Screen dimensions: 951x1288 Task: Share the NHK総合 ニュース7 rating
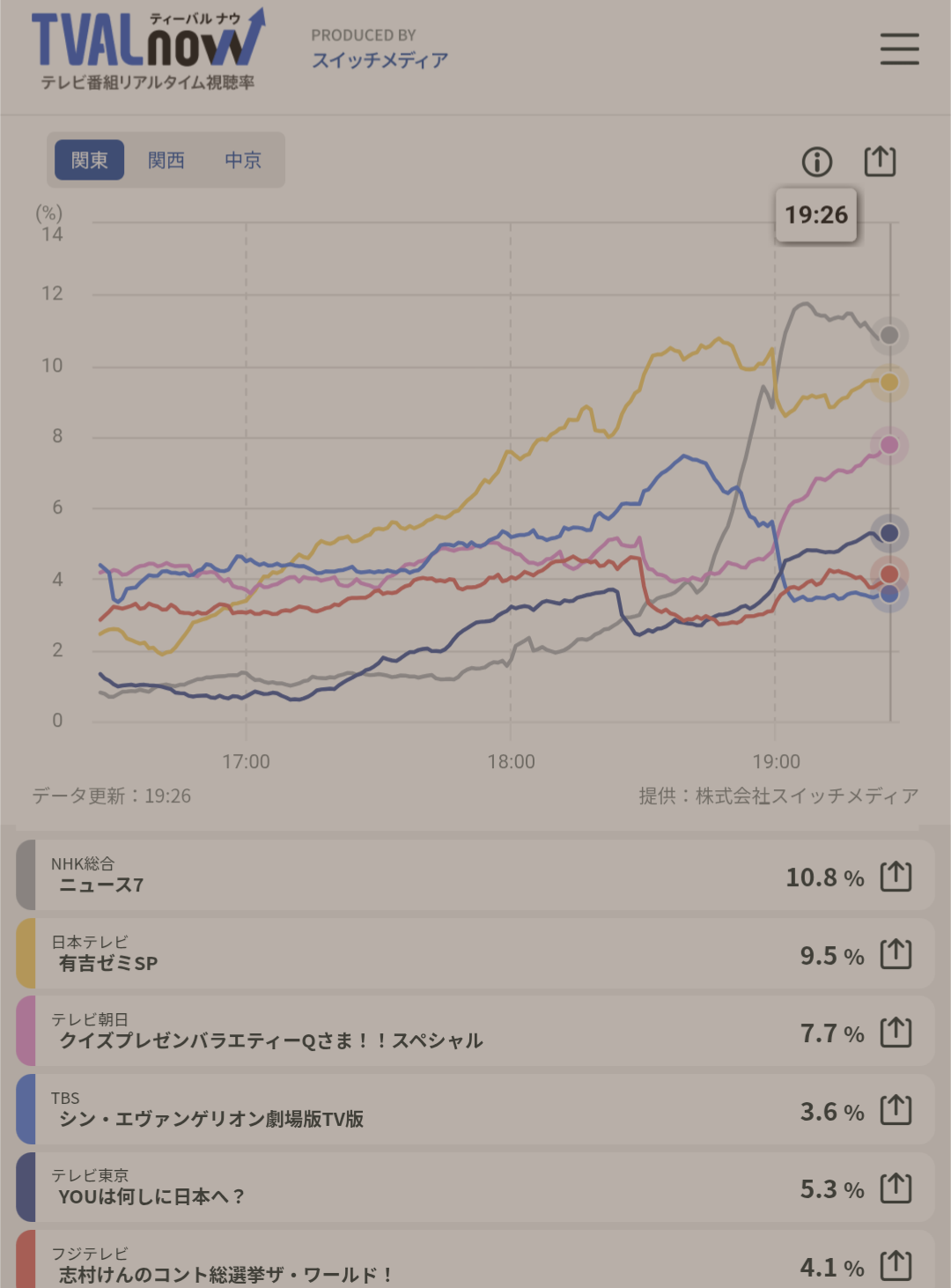tap(896, 877)
